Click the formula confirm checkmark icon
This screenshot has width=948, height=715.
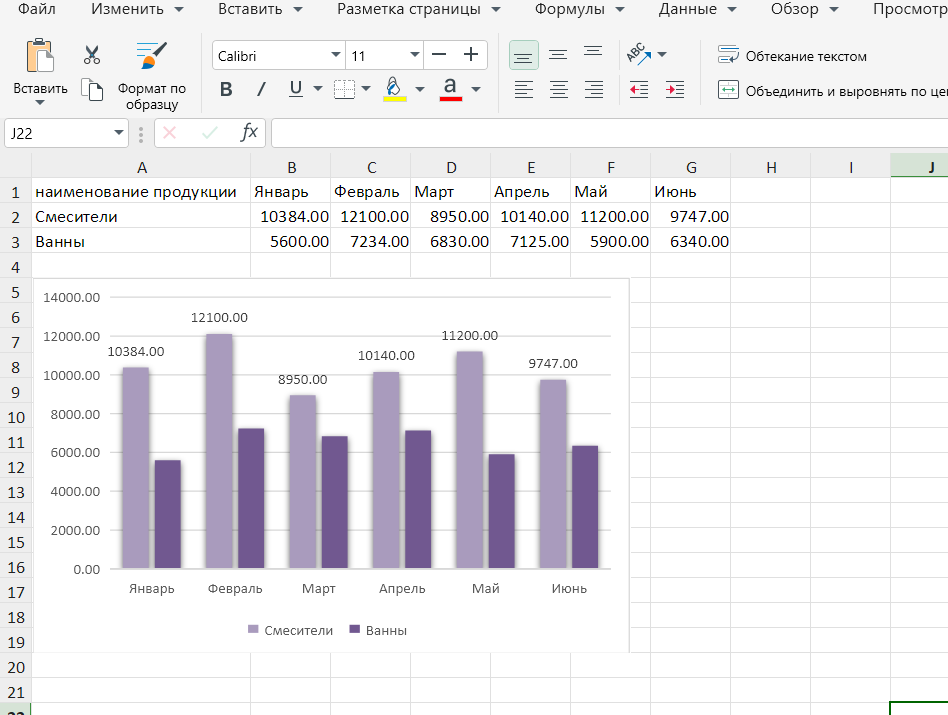click(209, 133)
